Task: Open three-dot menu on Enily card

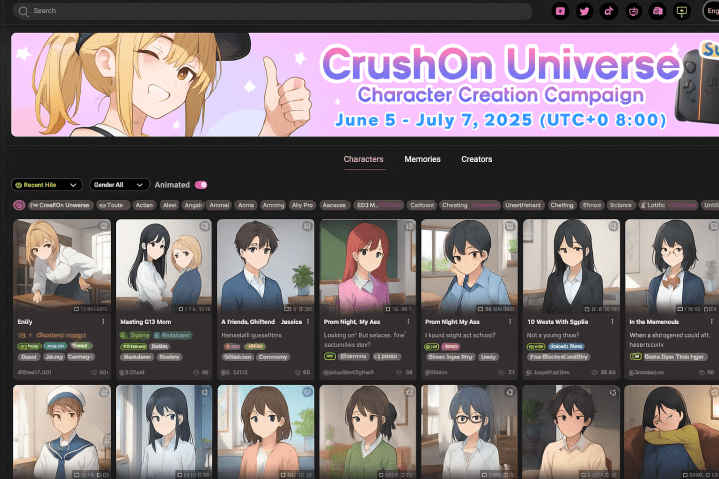Action: coord(103,322)
